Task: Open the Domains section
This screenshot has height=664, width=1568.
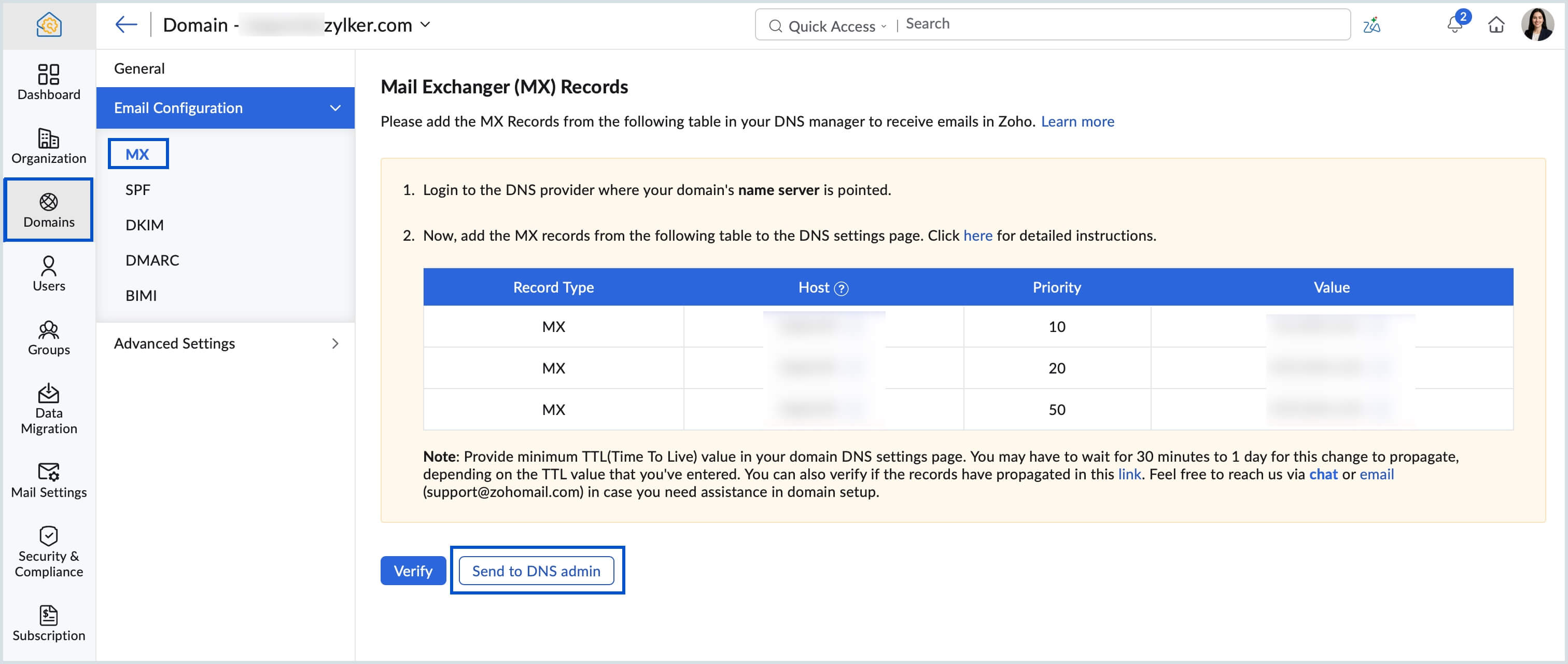Action: (49, 210)
